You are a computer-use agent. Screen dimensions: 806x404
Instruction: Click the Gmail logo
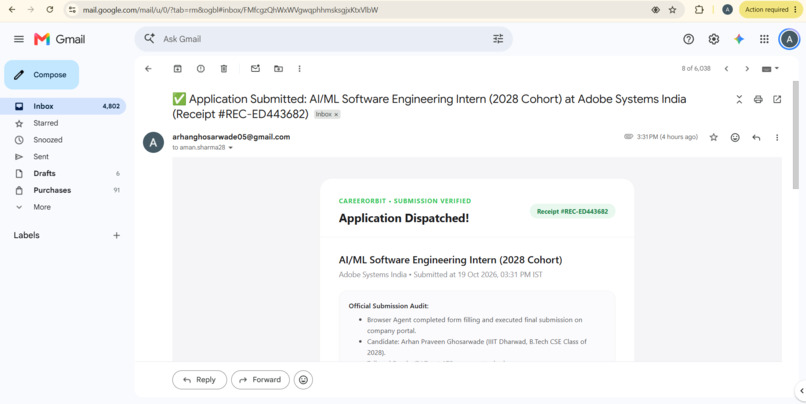pyautogui.click(x=60, y=39)
